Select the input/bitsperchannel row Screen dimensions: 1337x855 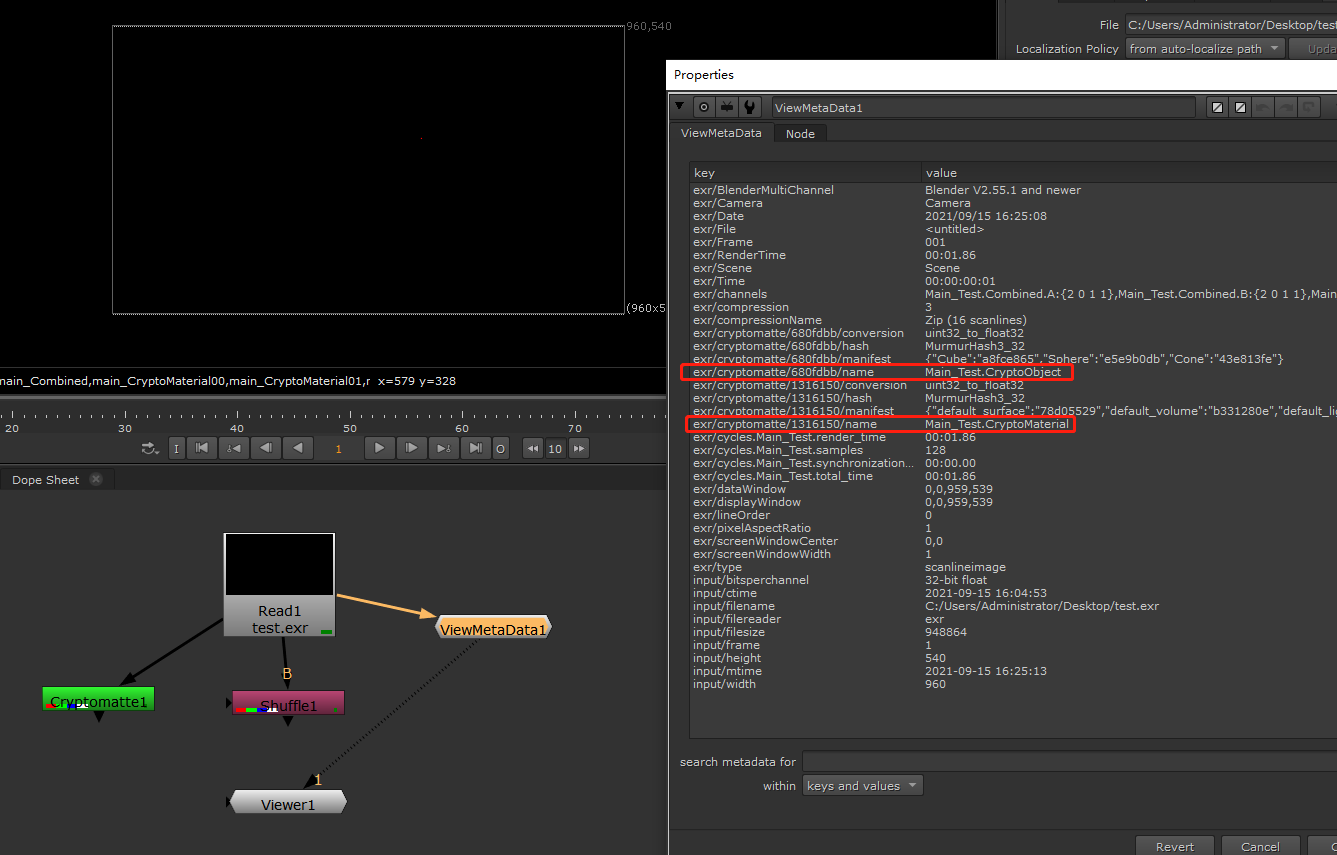(x=1013, y=580)
